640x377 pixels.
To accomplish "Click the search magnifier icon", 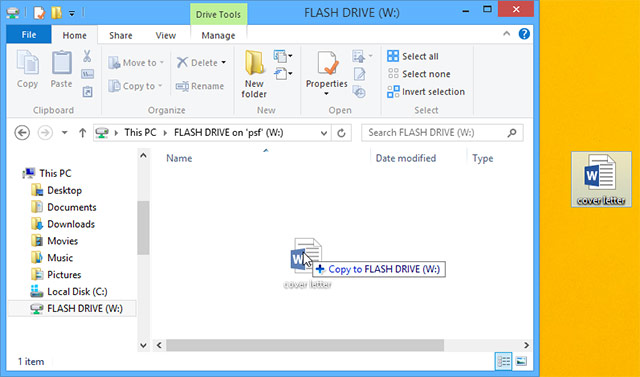I will point(512,133).
